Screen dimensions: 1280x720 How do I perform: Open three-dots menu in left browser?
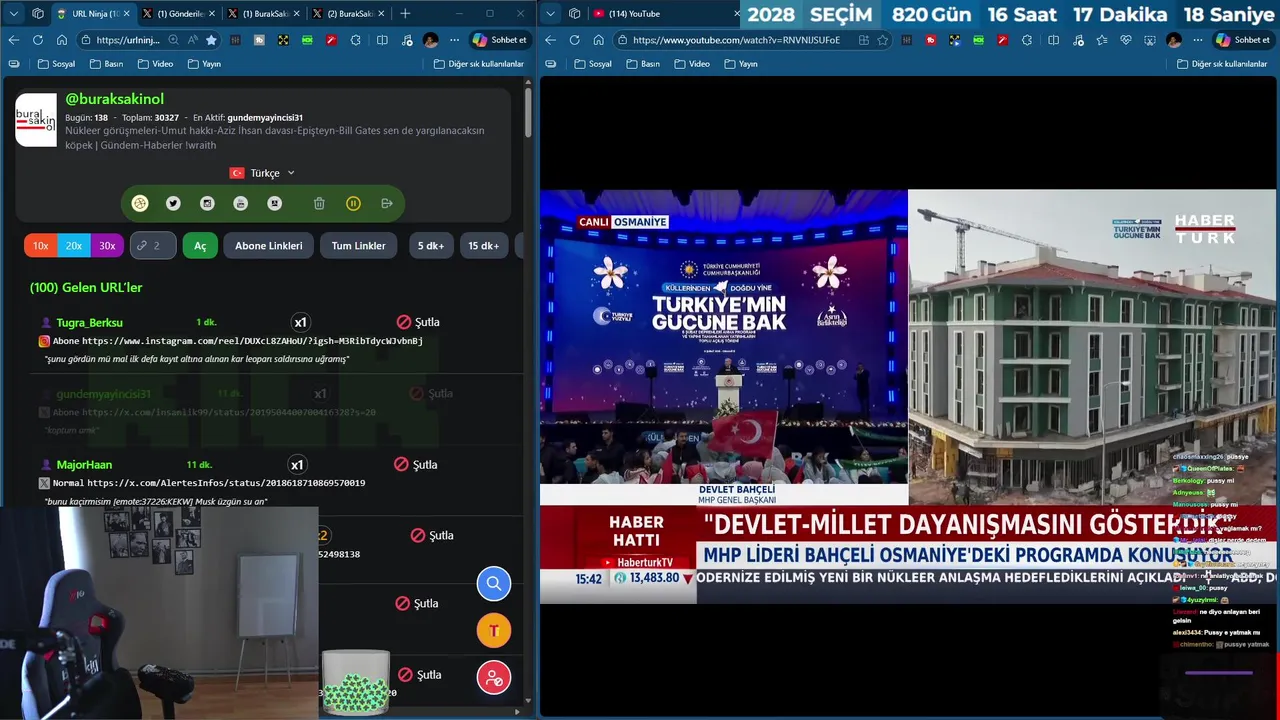(454, 40)
